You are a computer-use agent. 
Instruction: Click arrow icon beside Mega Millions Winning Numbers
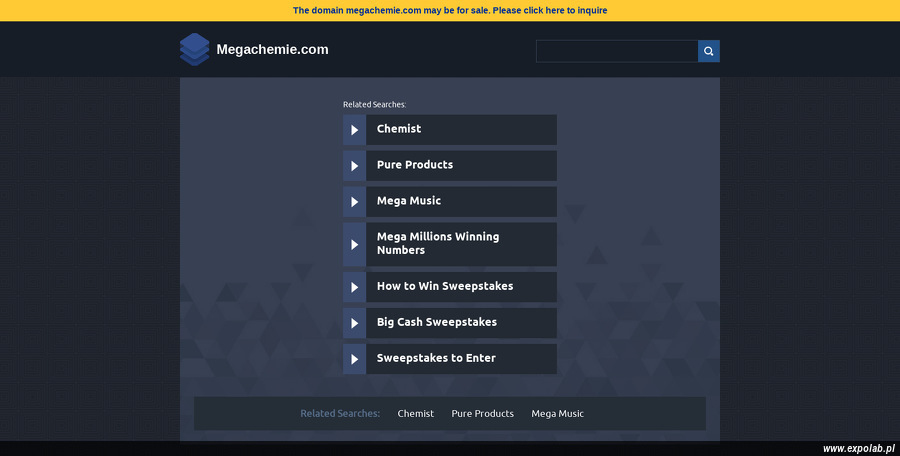(355, 245)
